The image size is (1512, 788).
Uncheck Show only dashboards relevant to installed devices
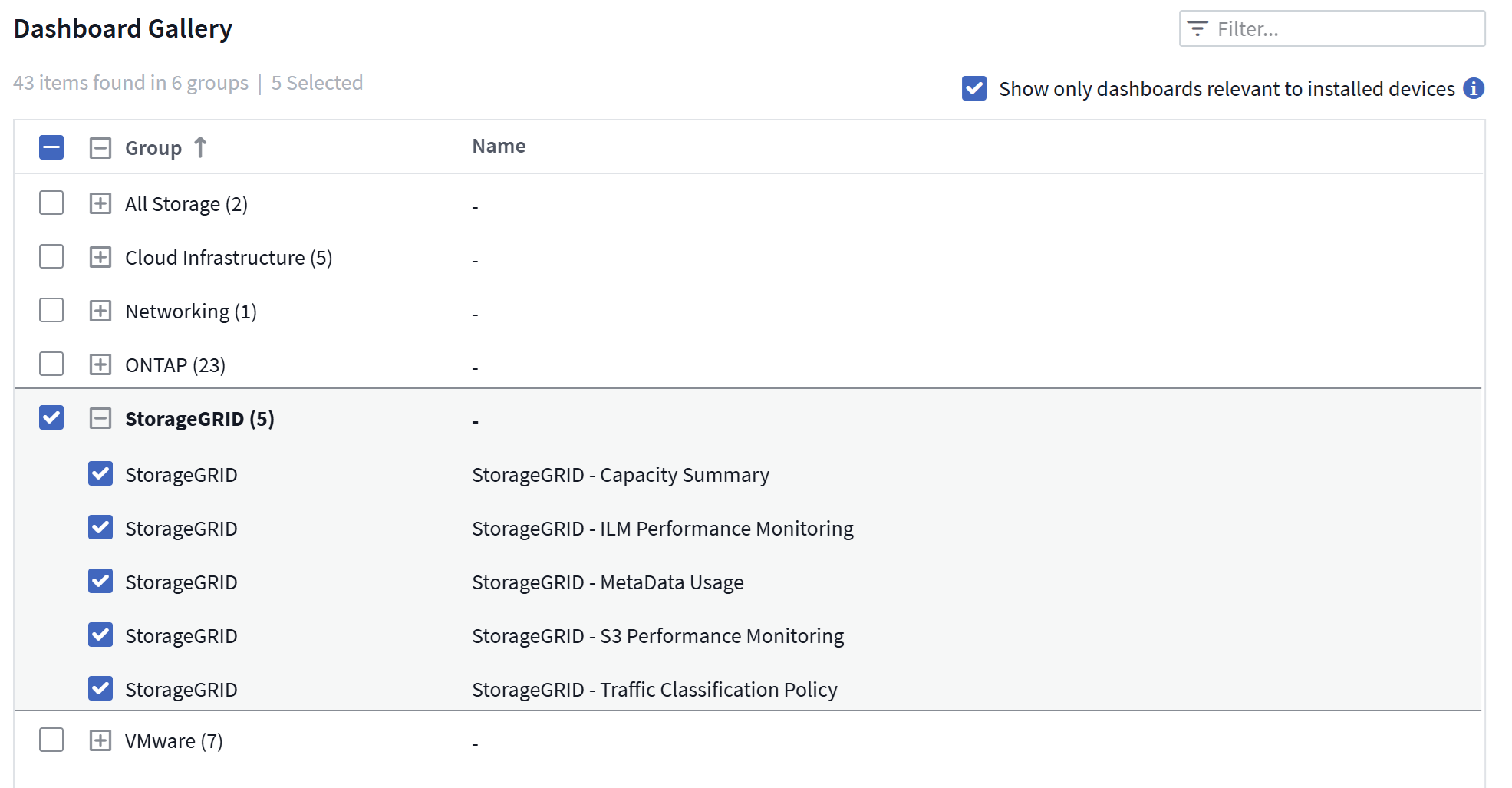(x=974, y=88)
